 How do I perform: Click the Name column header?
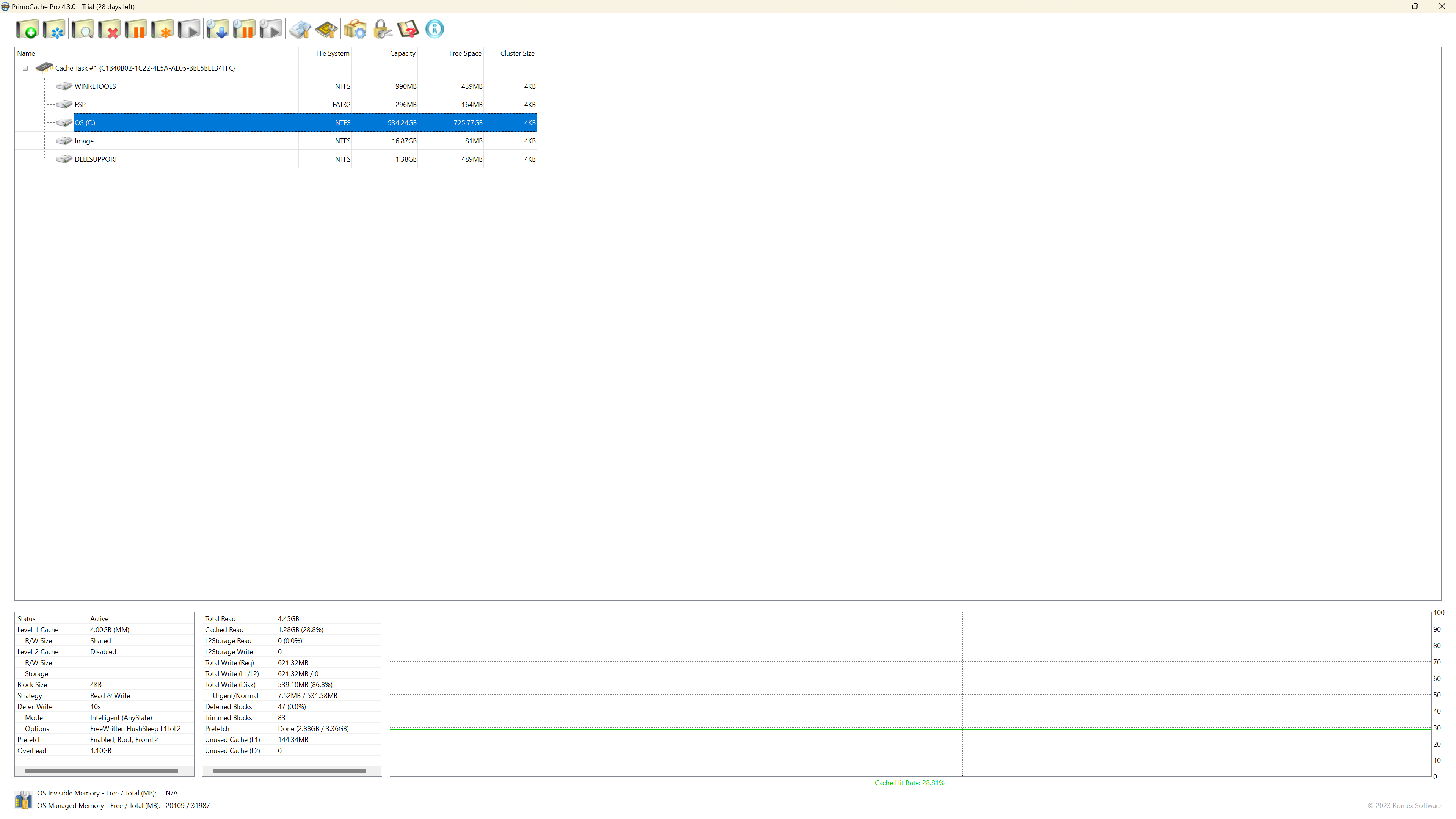tap(157, 53)
